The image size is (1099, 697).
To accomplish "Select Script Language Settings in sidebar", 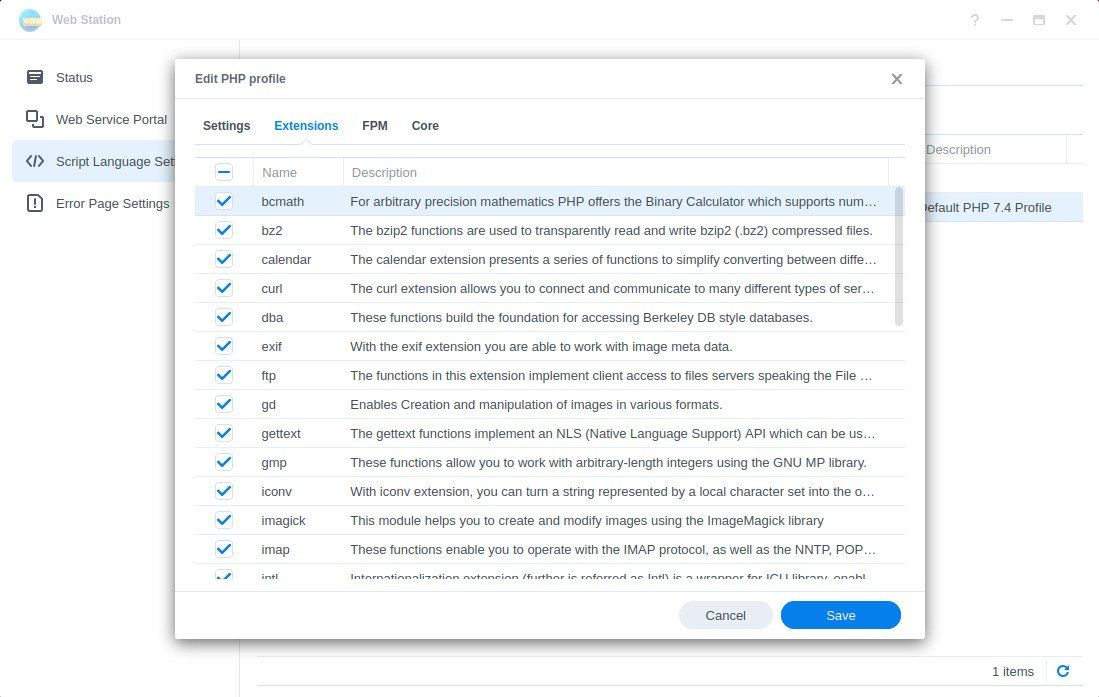I will coord(116,161).
